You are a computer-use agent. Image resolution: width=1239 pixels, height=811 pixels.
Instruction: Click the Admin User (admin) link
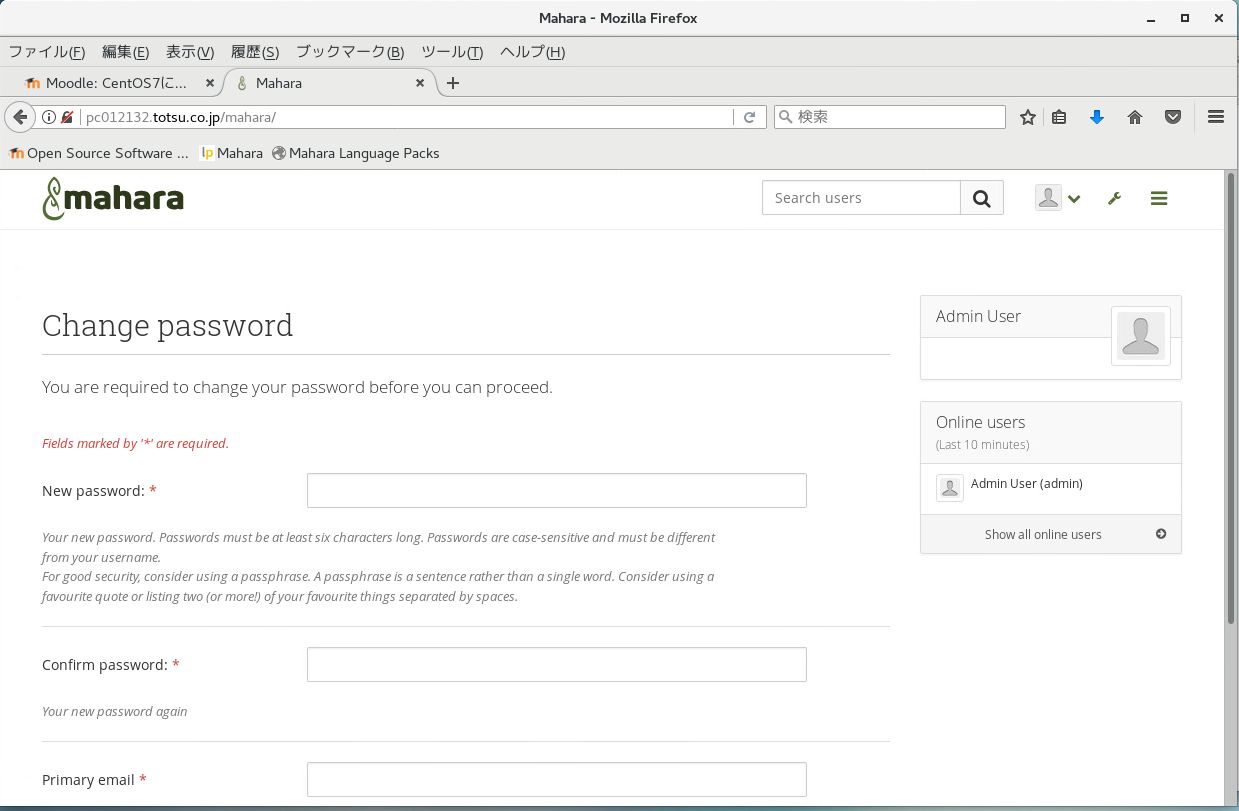1026,483
